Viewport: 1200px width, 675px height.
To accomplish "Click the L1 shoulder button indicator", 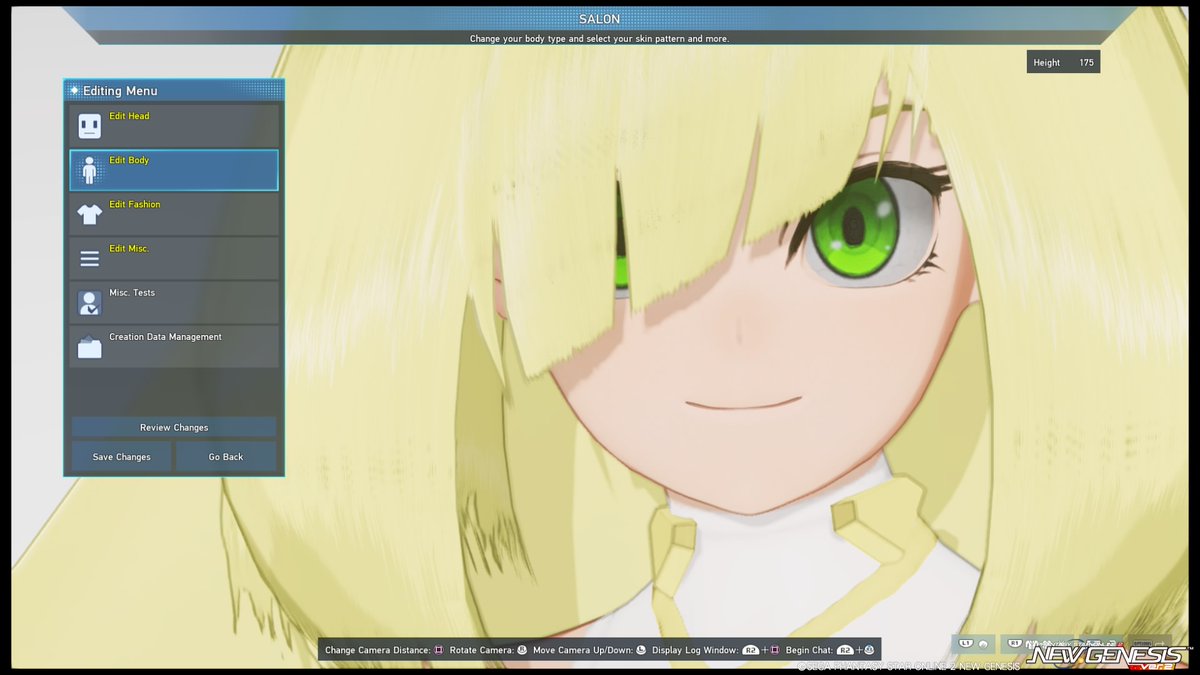I will (964, 642).
